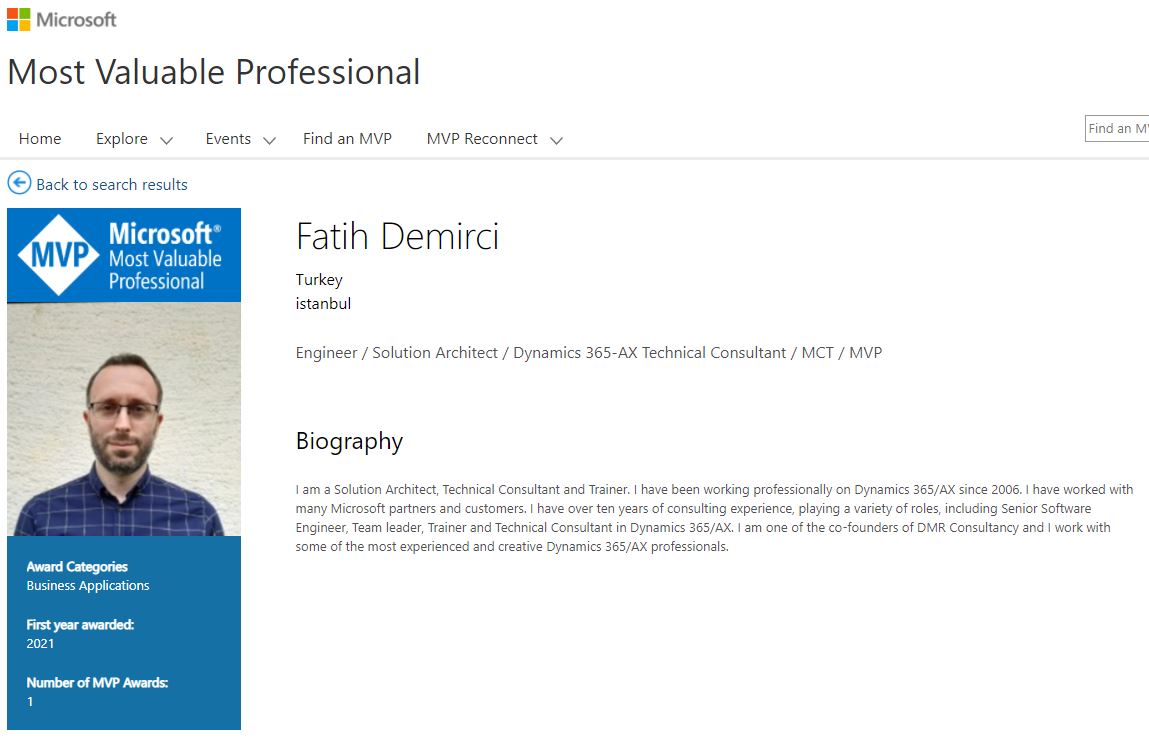
Task: Select the Events menu label
Action: [228, 139]
